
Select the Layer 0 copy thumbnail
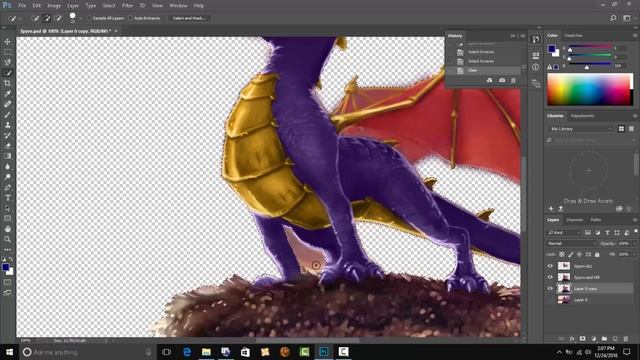click(x=564, y=288)
